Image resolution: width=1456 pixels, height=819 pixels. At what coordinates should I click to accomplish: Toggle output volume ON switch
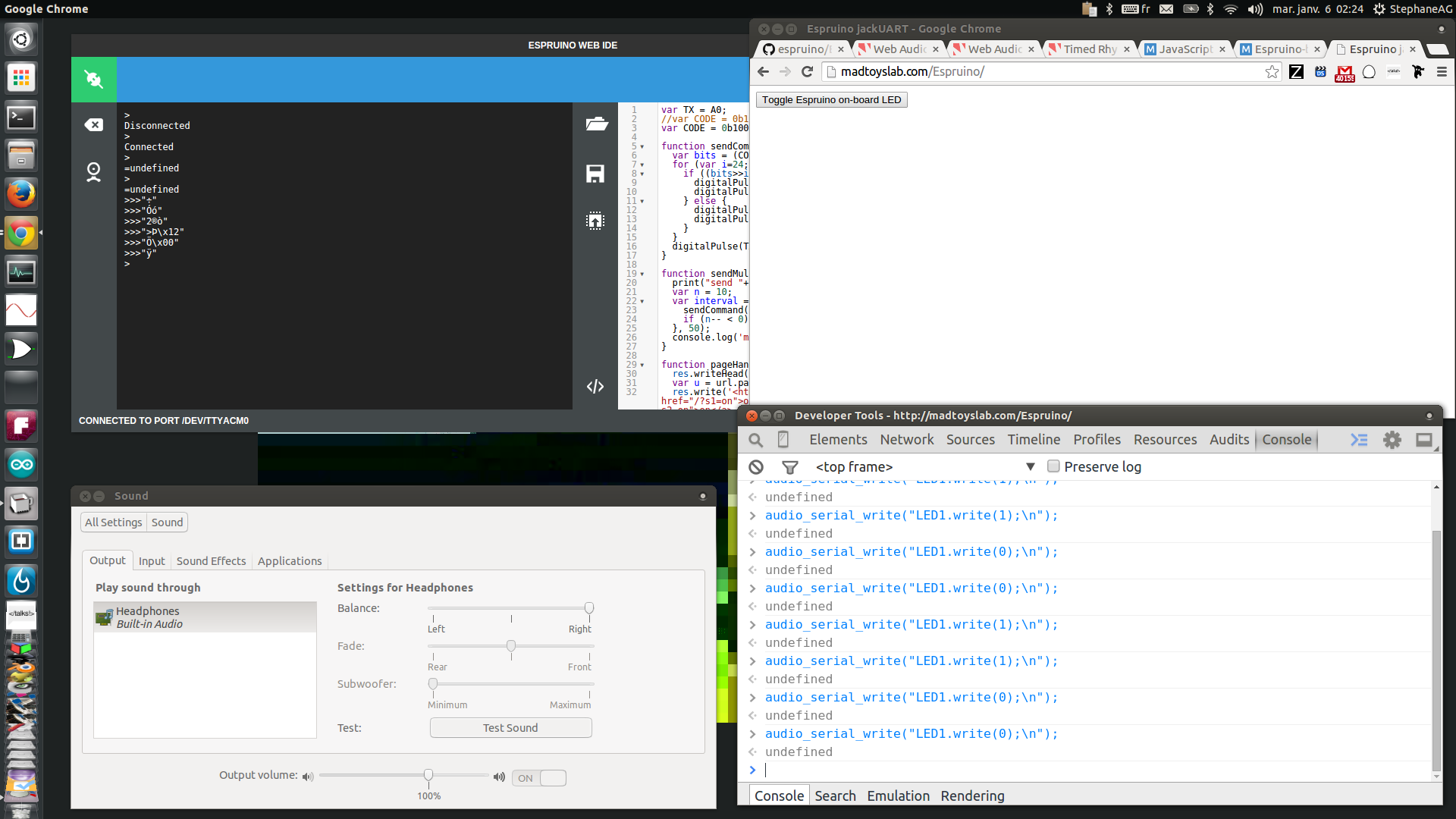coord(539,778)
